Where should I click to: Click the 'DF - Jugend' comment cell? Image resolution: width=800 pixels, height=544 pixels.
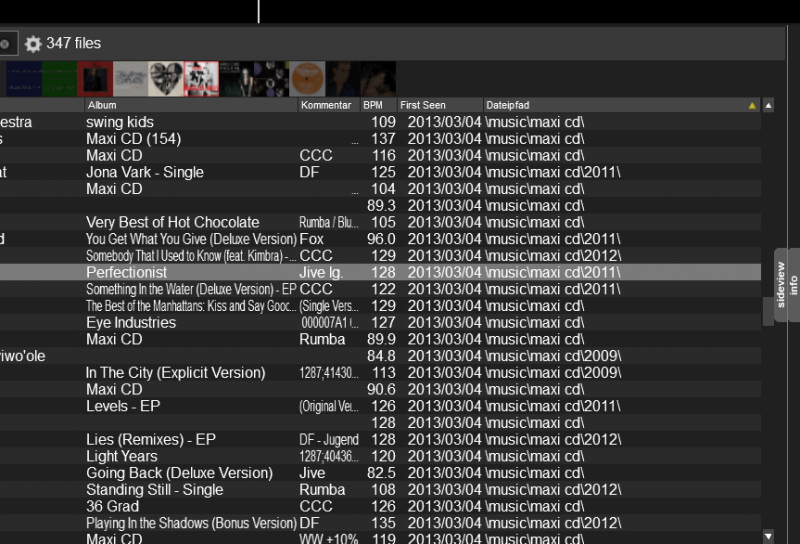tap(329, 439)
